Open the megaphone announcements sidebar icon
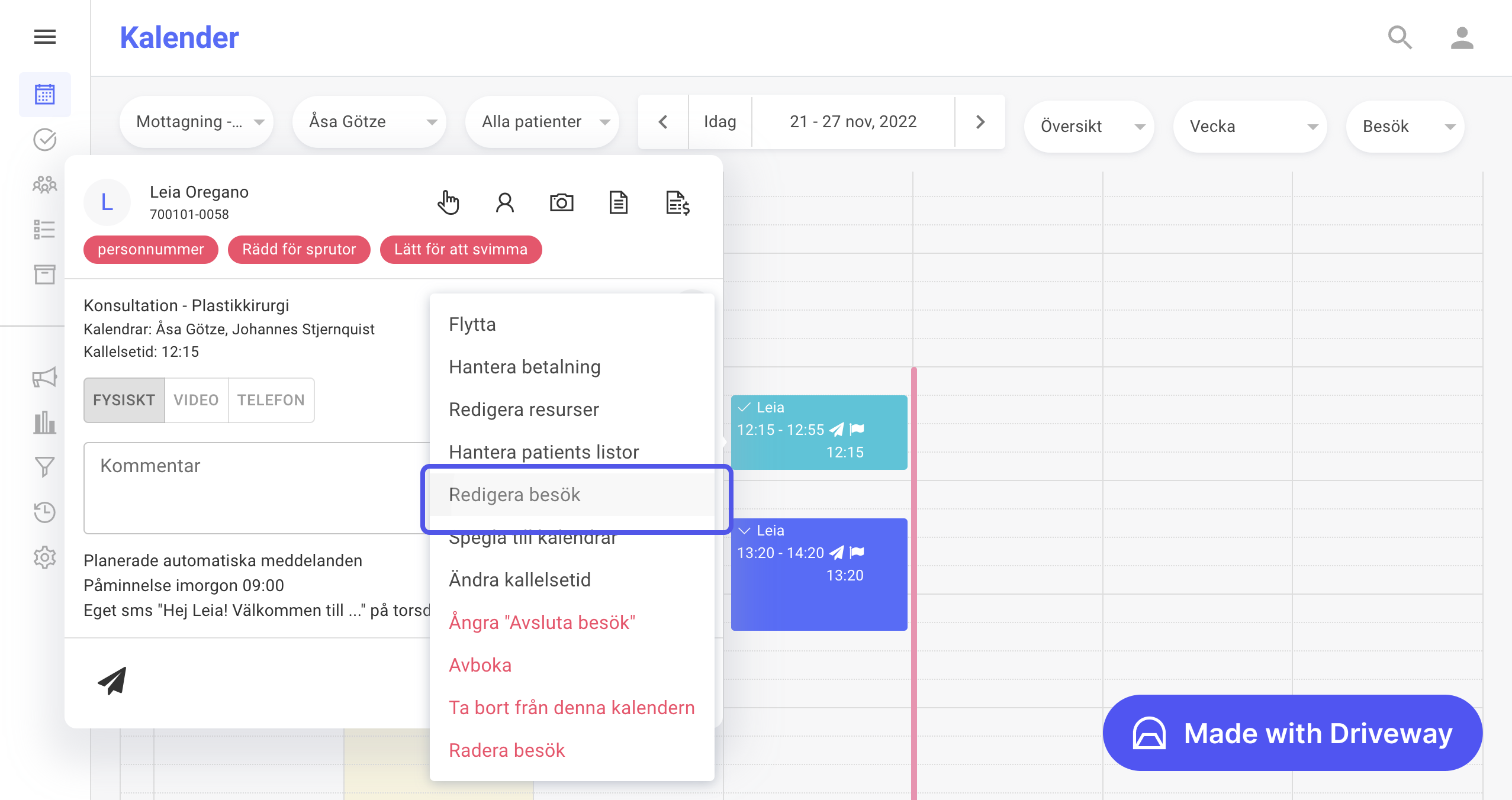 [x=45, y=378]
